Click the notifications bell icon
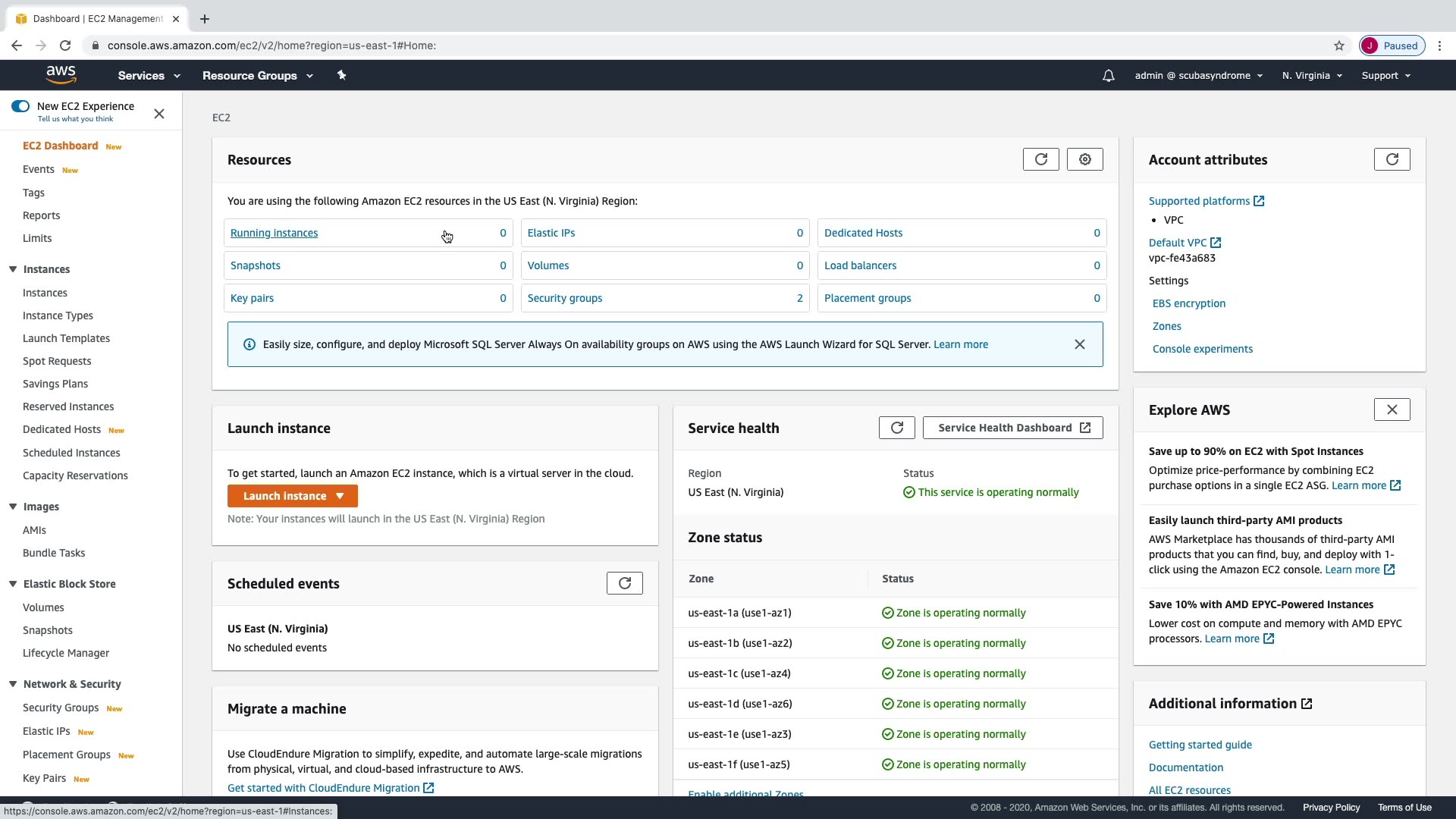 coord(1108,76)
